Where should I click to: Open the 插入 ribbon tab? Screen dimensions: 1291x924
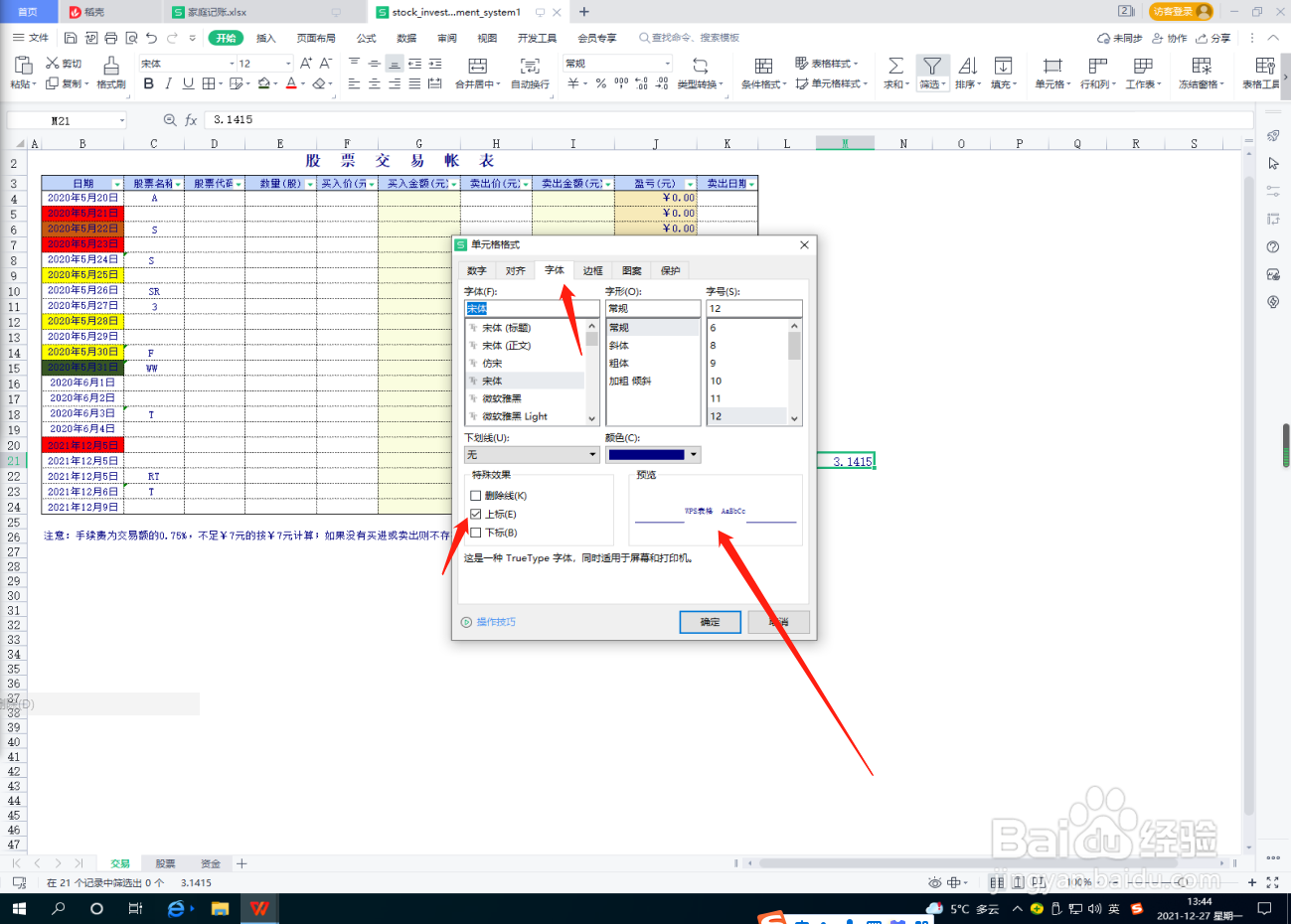click(x=266, y=38)
